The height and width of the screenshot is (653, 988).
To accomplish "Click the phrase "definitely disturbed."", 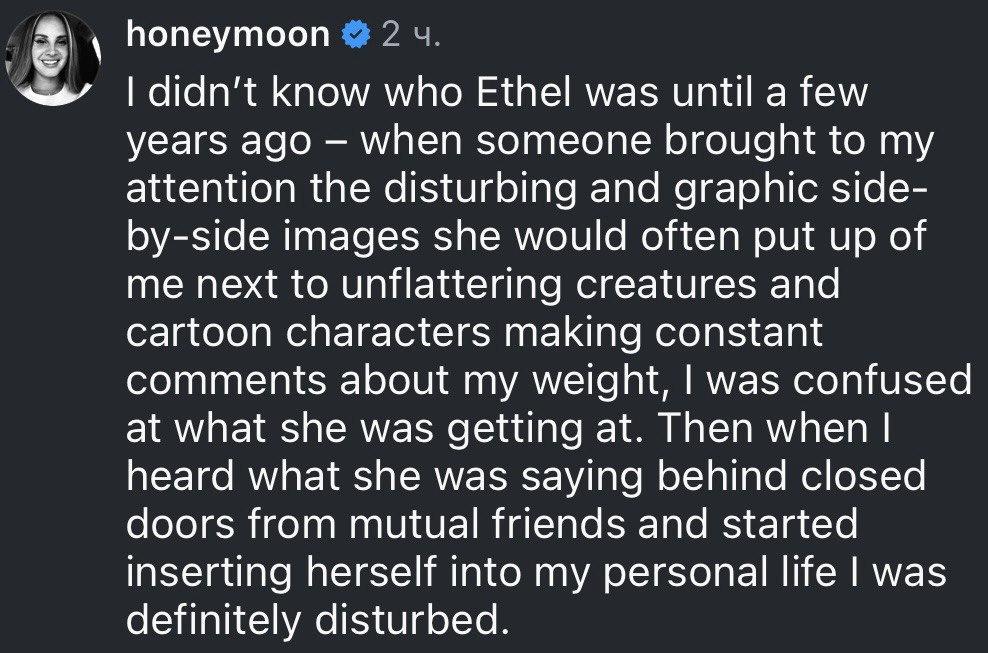I will point(316,620).
